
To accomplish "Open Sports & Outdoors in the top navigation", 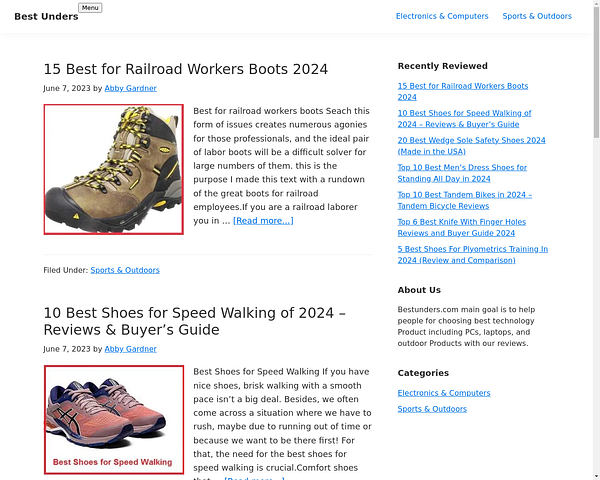I will tap(537, 16).
